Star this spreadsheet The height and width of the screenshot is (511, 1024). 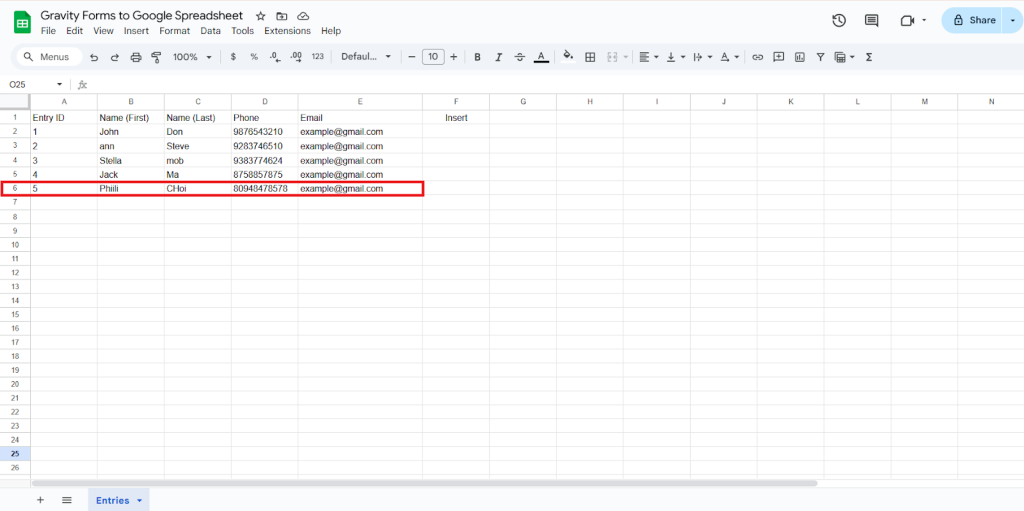tap(261, 16)
